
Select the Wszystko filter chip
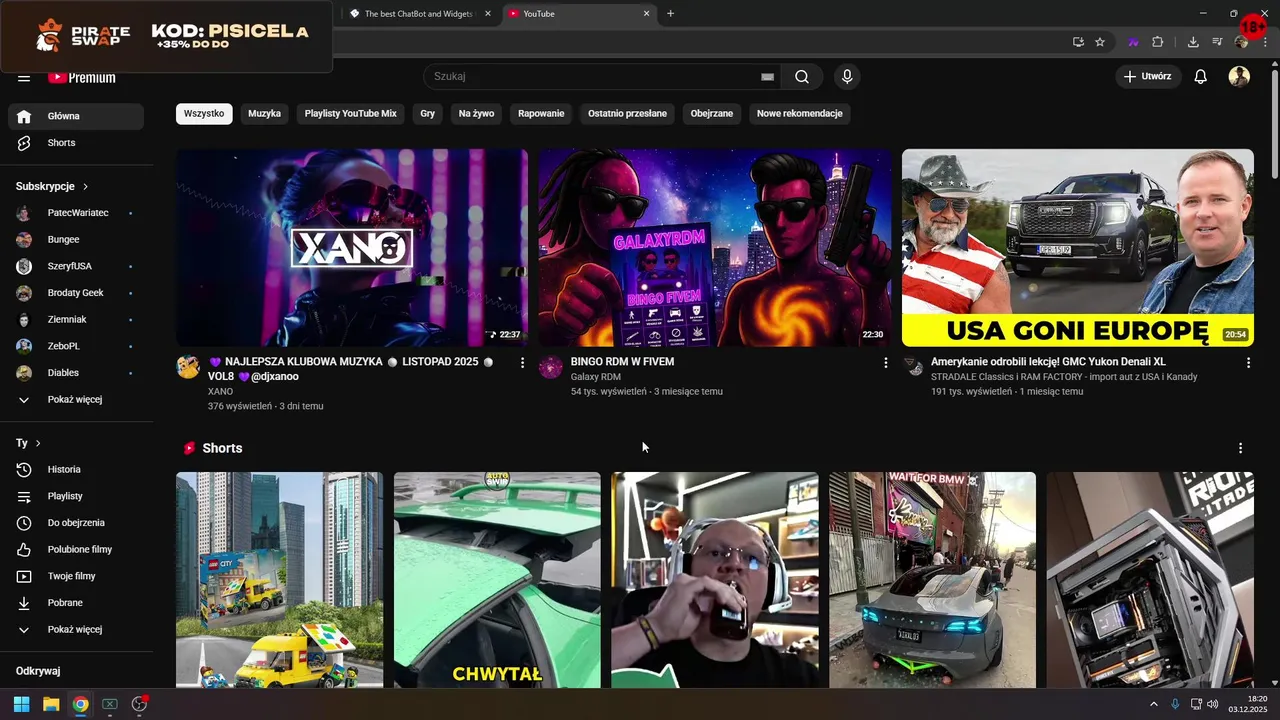tap(204, 113)
